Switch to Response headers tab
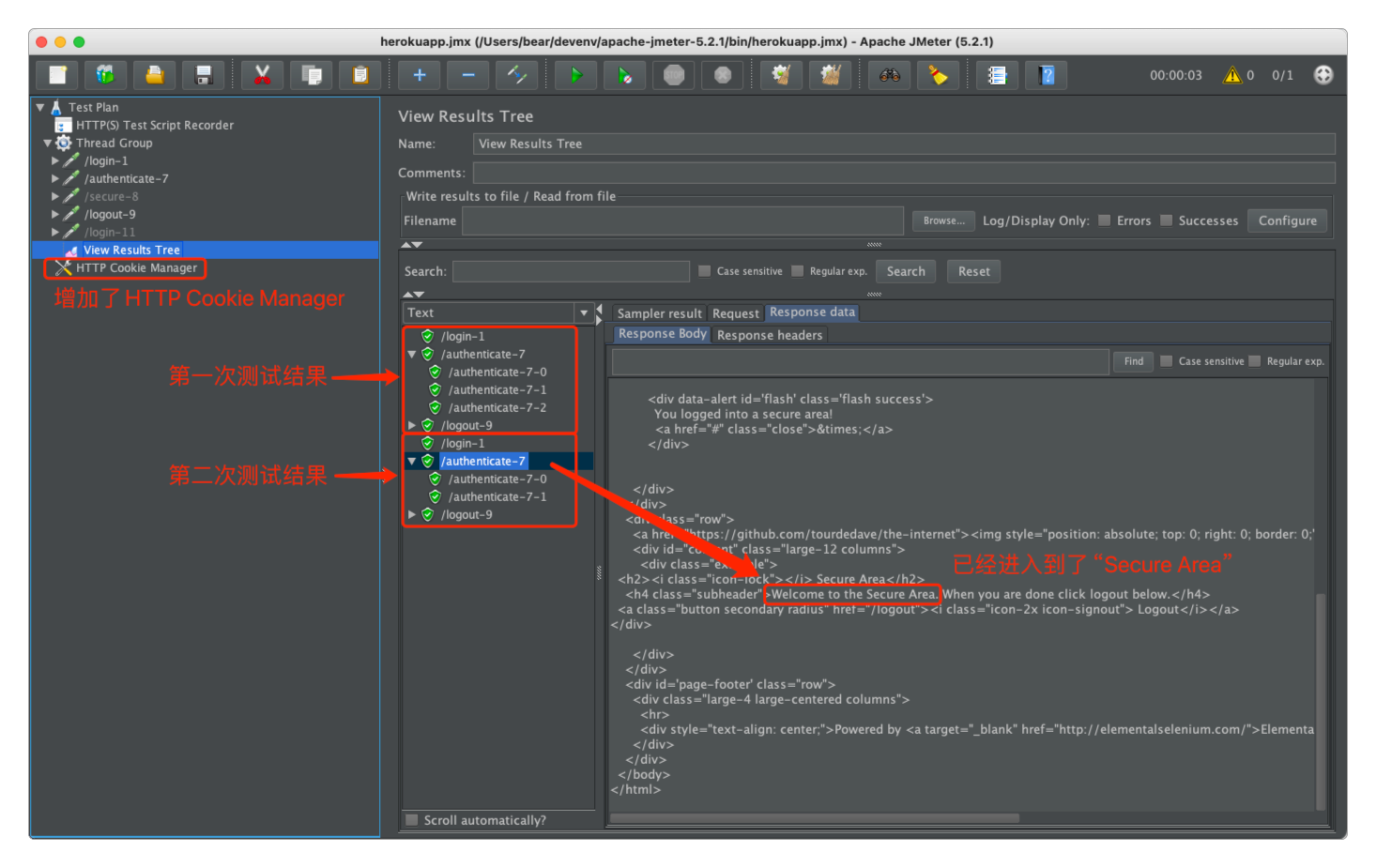 pyautogui.click(x=770, y=335)
